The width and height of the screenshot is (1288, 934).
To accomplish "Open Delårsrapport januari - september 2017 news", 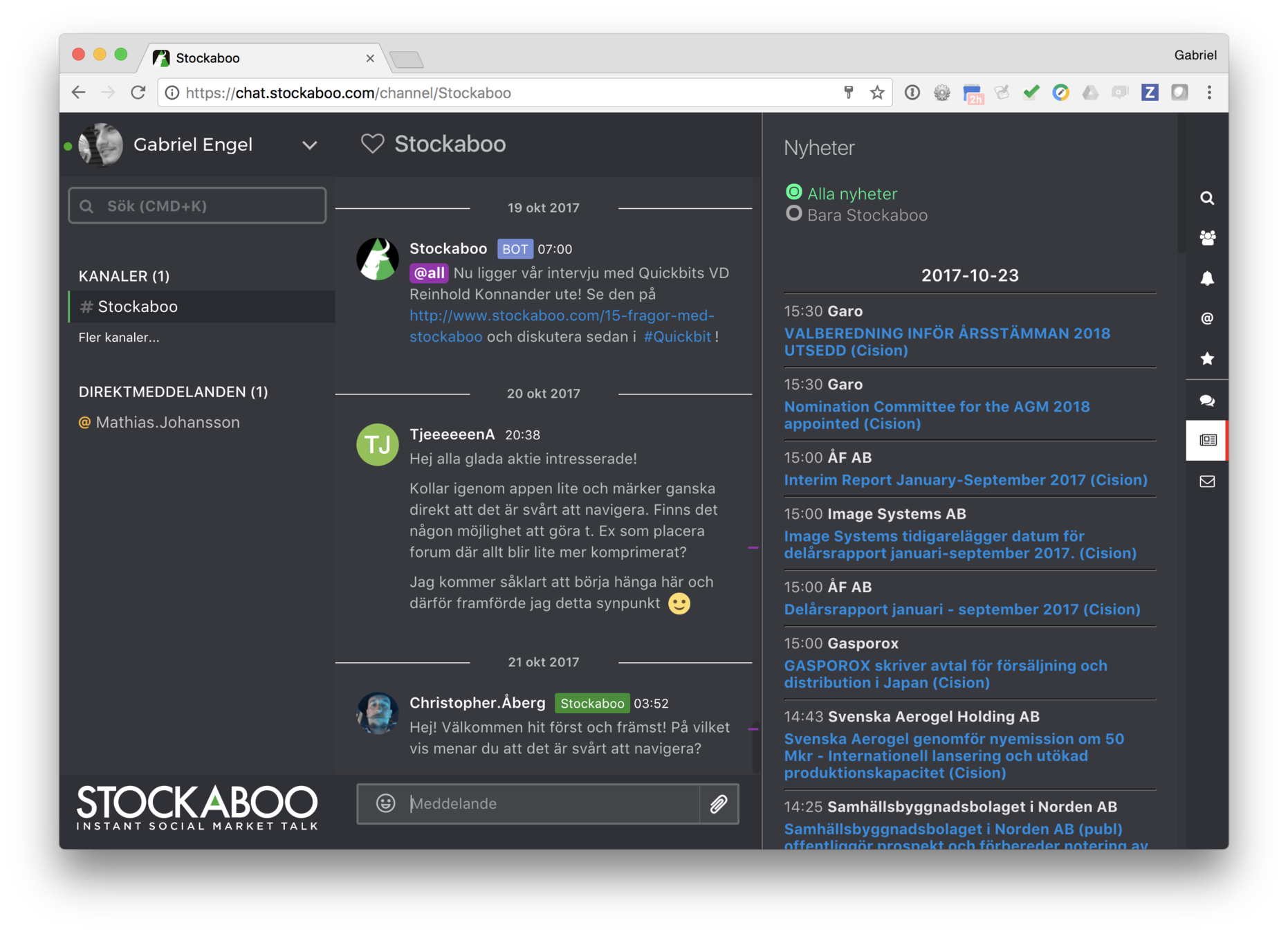I will (962, 610).
